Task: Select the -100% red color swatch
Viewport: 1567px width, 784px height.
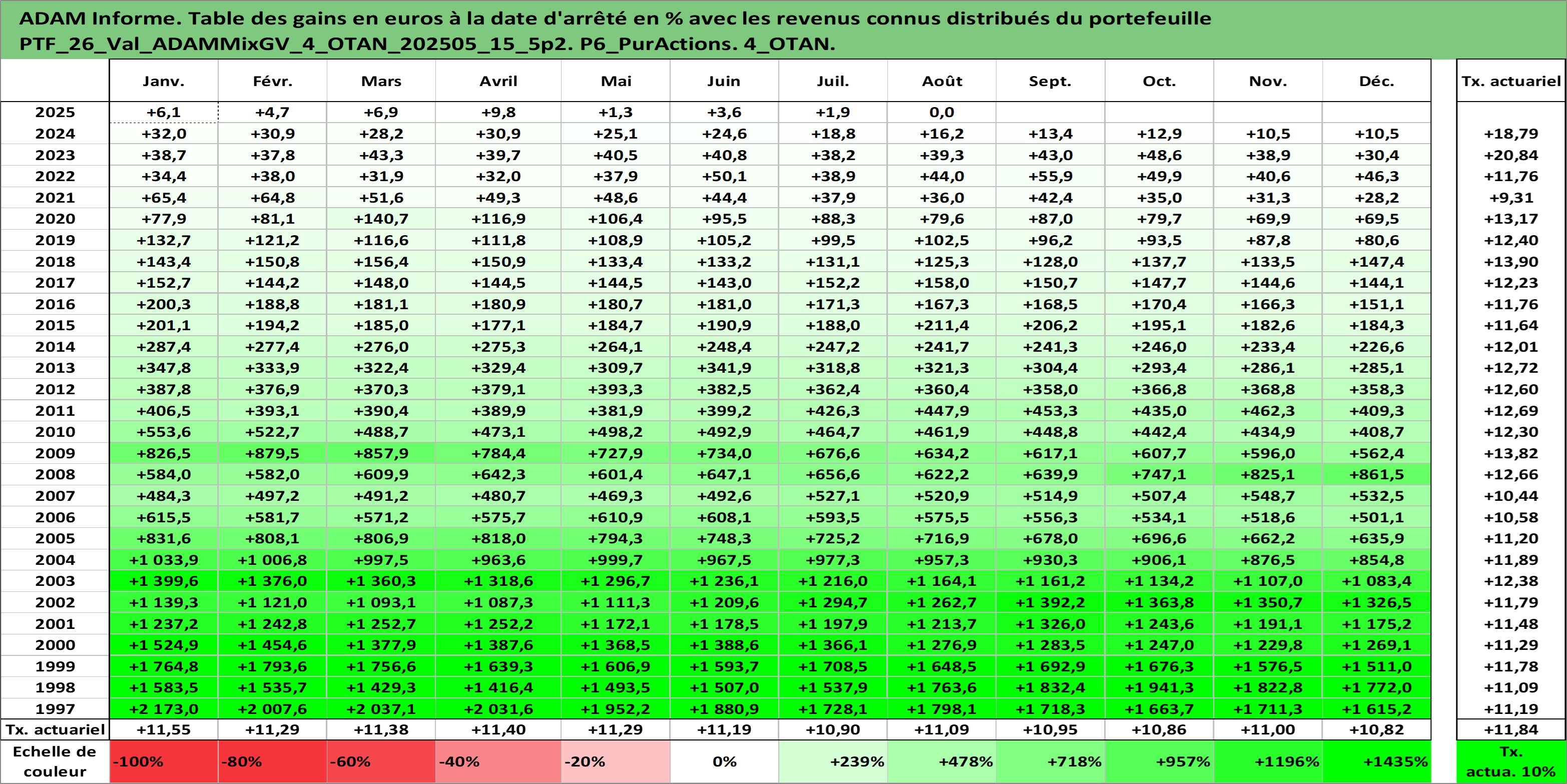Action: point(164,761)
